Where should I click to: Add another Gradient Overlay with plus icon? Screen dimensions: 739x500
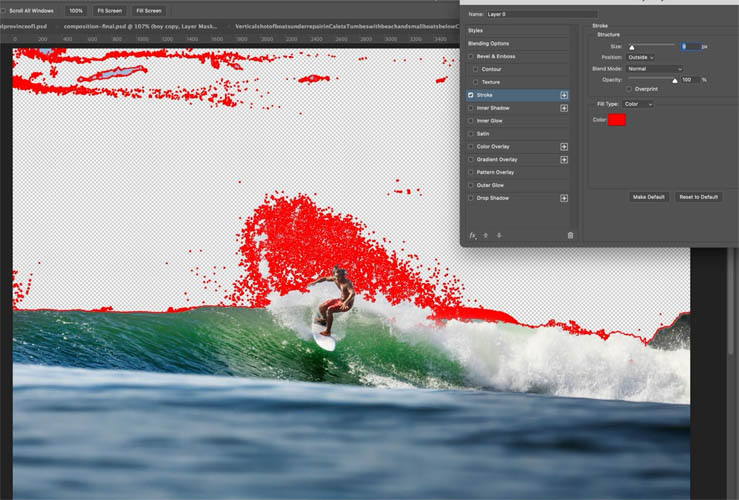coord(564,160)
